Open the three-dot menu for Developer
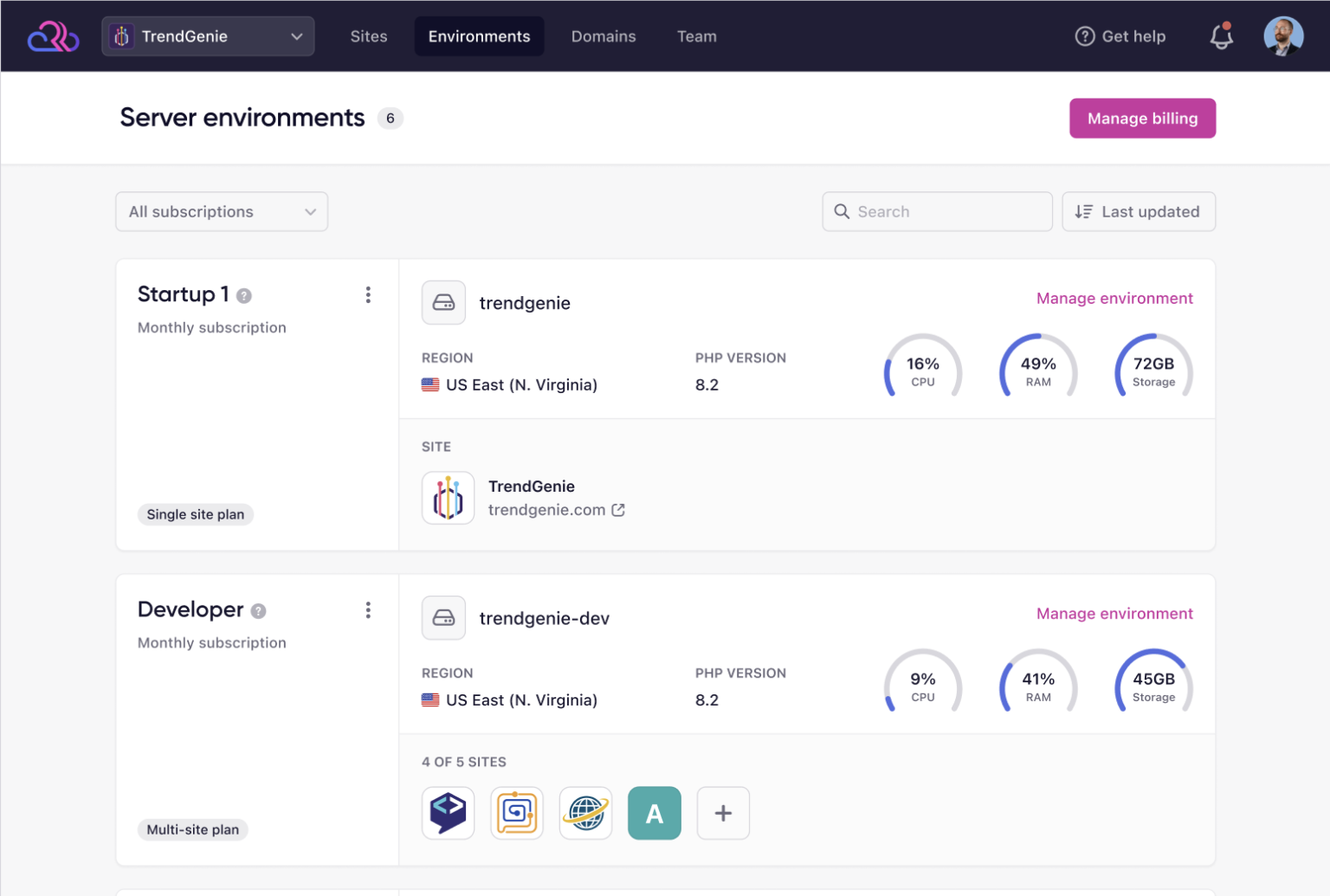 (x=368, y=610)
